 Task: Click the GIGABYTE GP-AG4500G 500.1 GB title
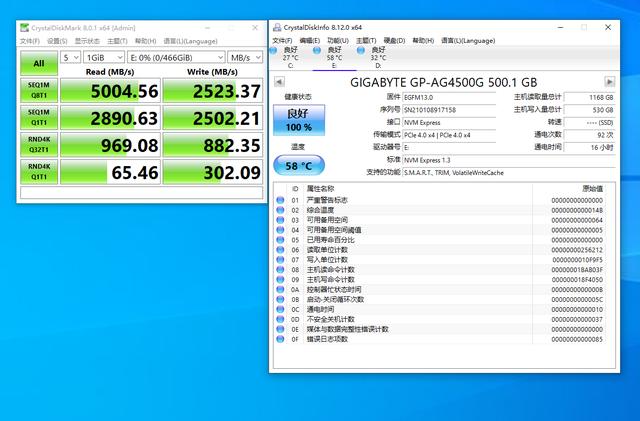coord(444,82)
